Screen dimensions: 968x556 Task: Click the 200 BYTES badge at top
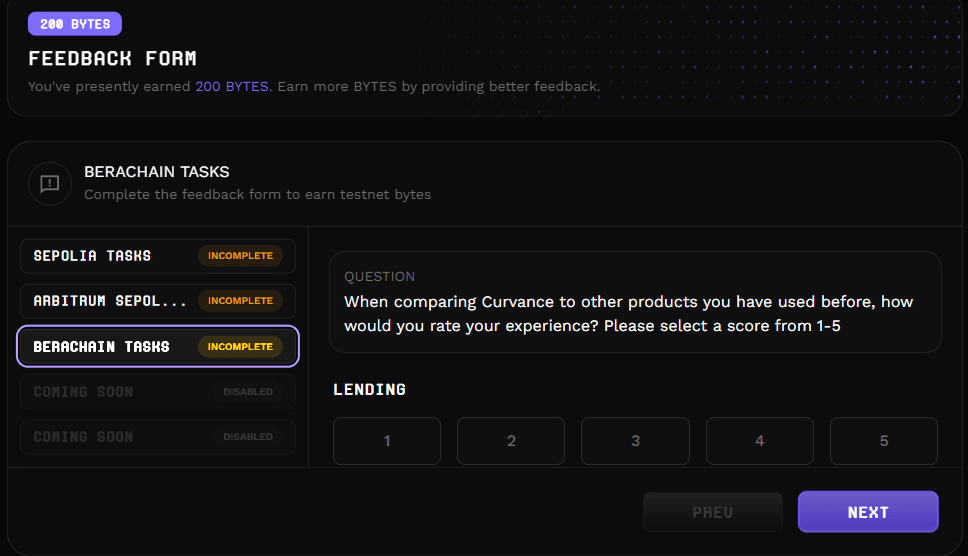[x=75, y=23]
